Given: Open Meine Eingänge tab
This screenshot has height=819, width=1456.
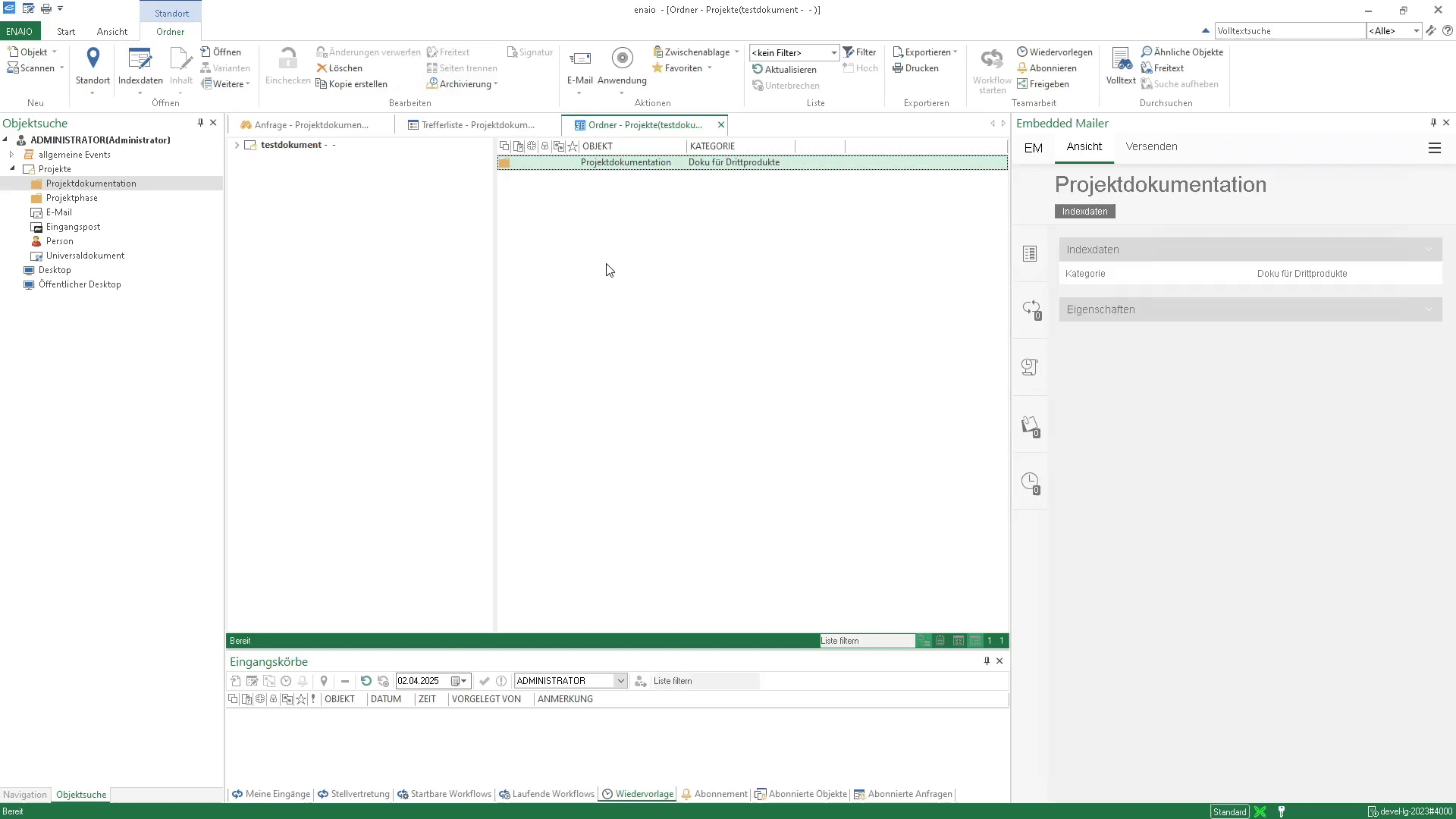Looking at the screenshot, I should coord(271,794).
